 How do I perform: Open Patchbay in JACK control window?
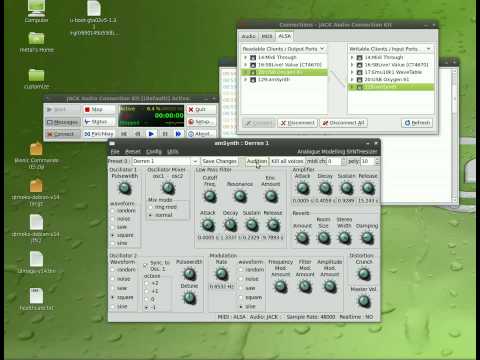99,134
